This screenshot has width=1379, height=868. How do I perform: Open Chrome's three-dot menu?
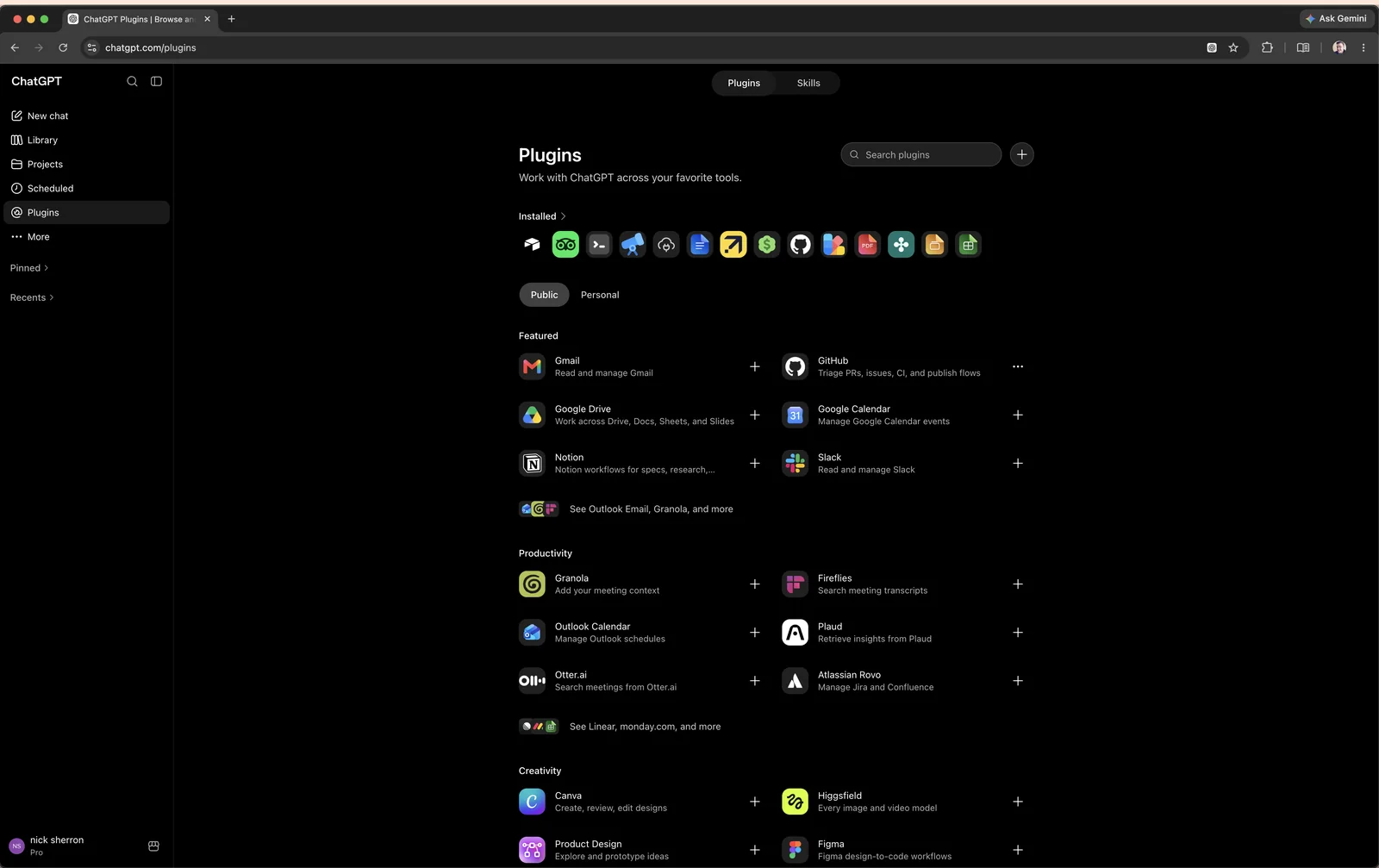1363,47
